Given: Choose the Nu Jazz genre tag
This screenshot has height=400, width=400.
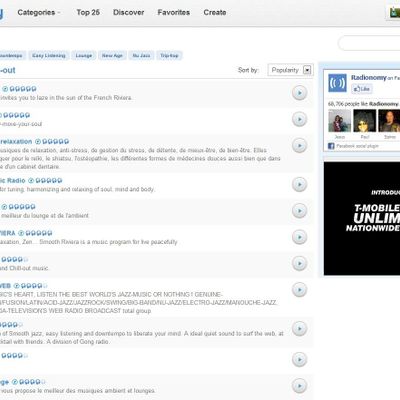Looking at the screenshot, I should [141, 55].
